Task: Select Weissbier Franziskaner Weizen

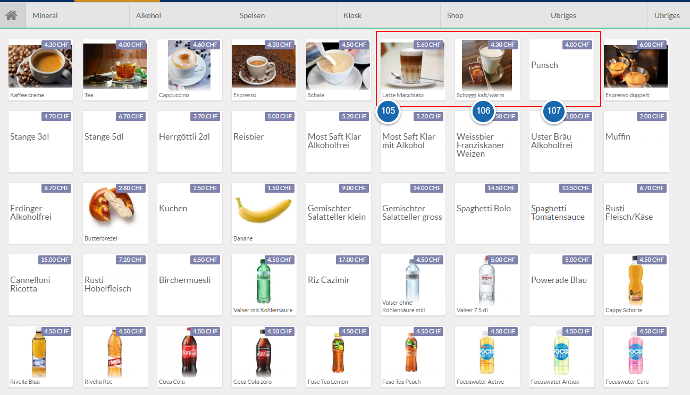Action: coord(487,141)
